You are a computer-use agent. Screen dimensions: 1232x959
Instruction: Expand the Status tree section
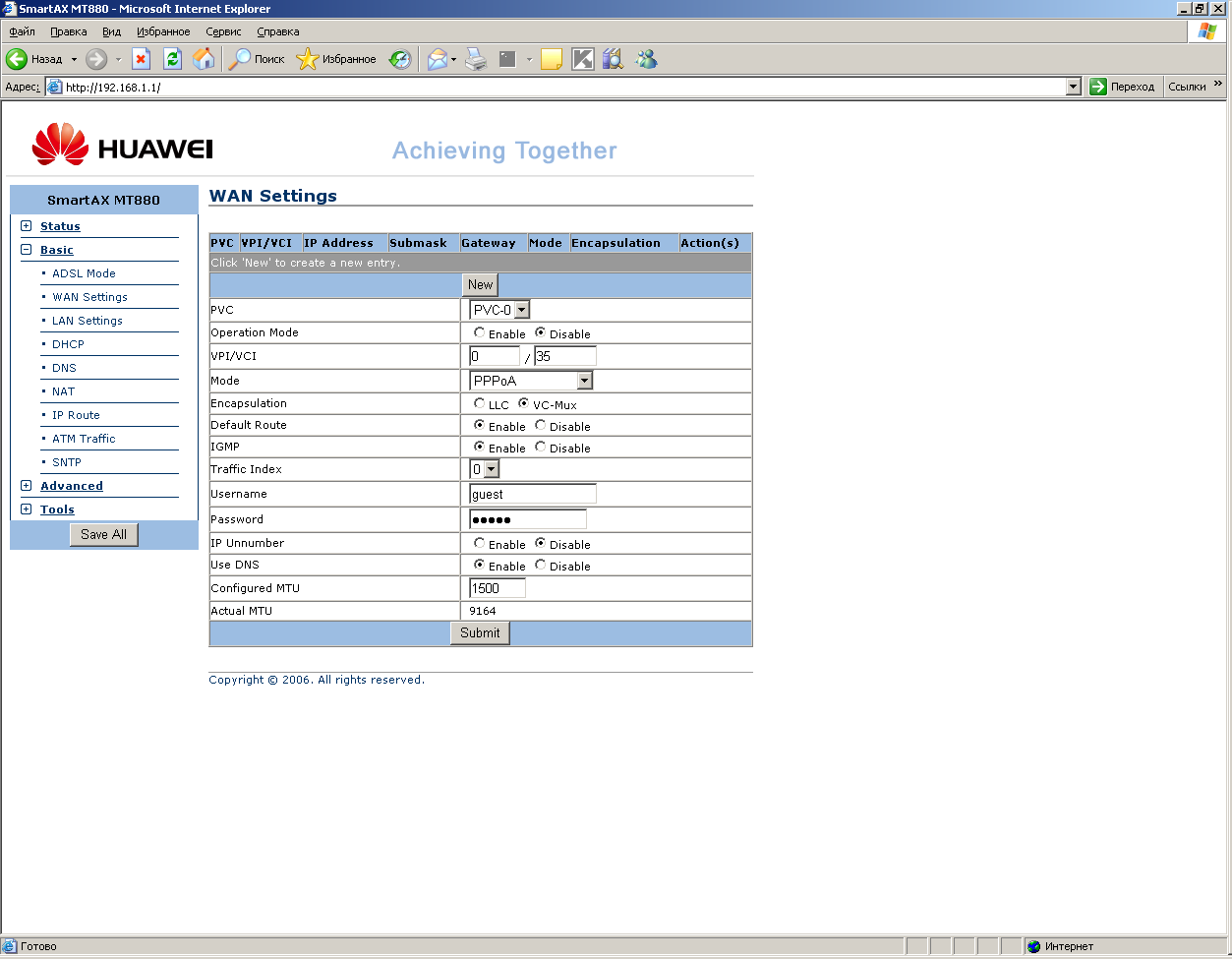coord(27,226)
